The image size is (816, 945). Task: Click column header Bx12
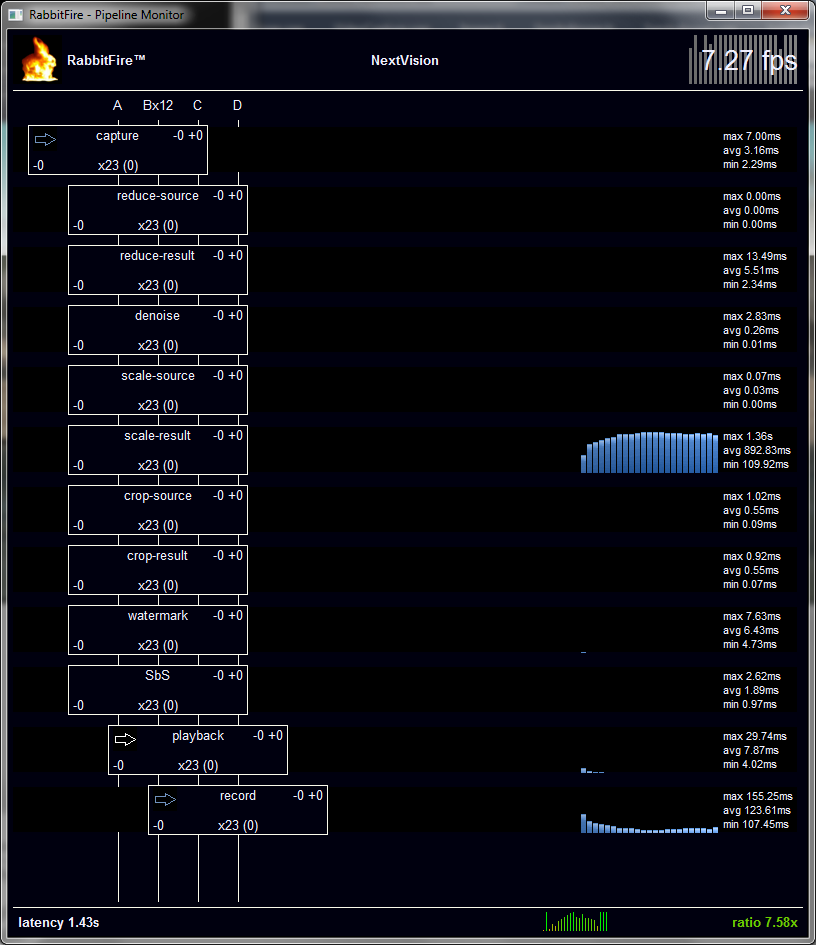pyautogui.click(x=158, y=106)
